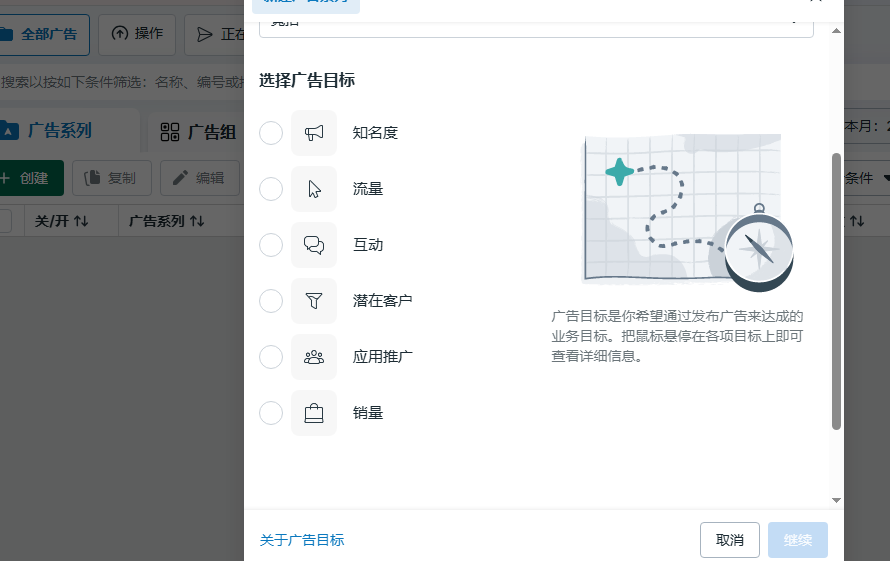Click the 广告系列 folder icon

(9, 130)
